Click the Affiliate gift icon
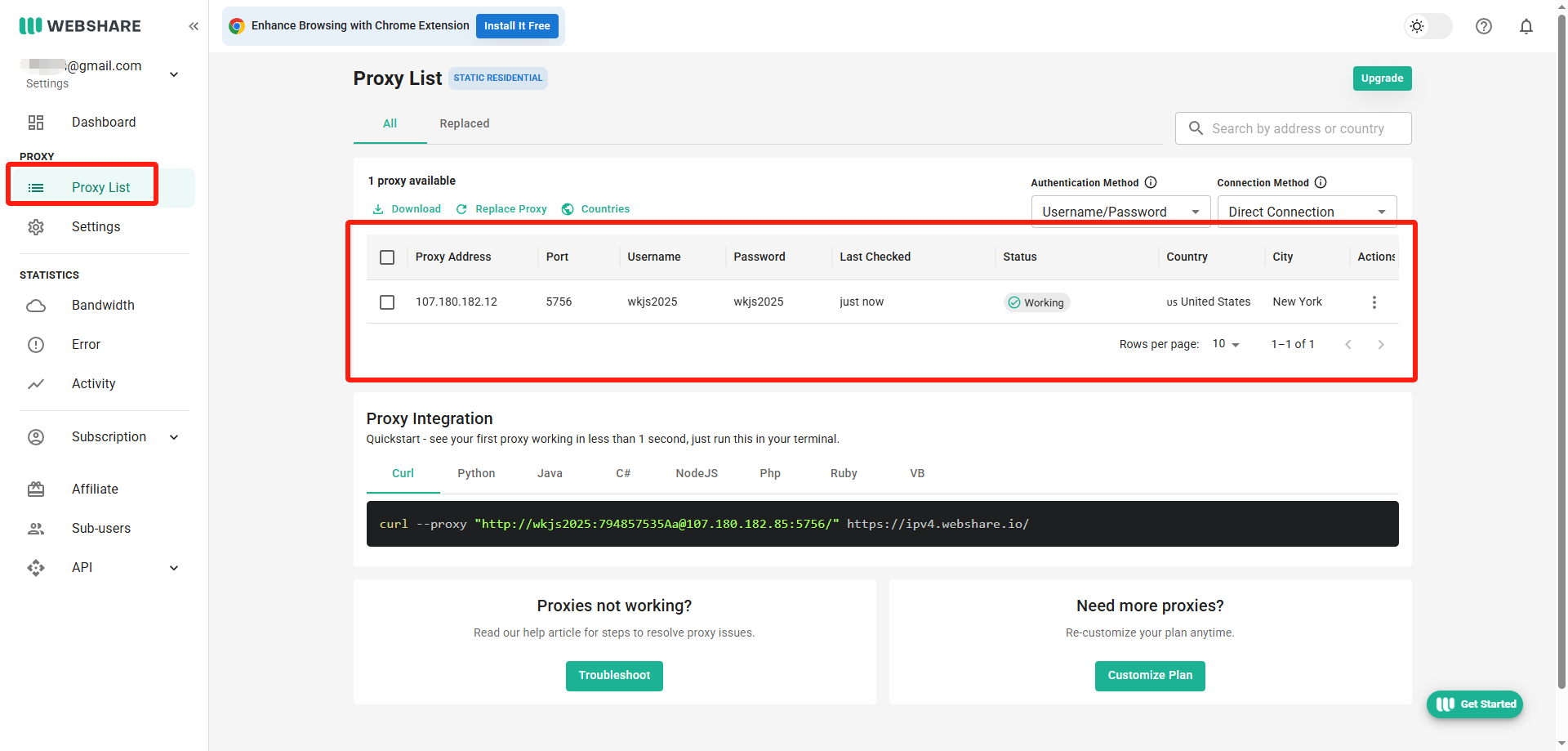 coord(36,489)
